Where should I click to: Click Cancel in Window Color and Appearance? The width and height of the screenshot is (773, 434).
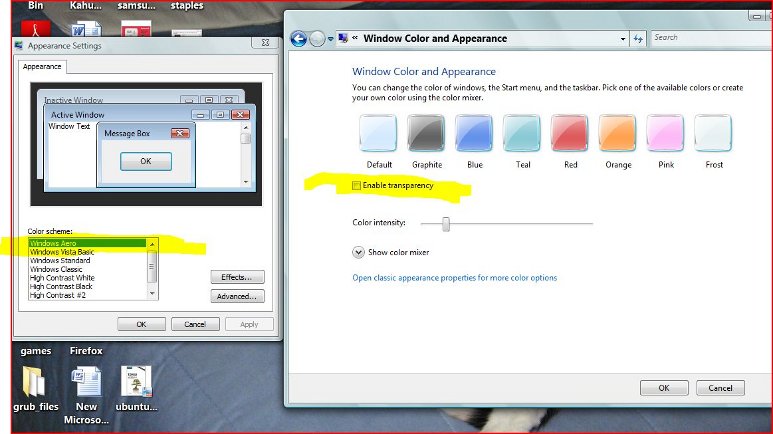click(x=720, y=388)
